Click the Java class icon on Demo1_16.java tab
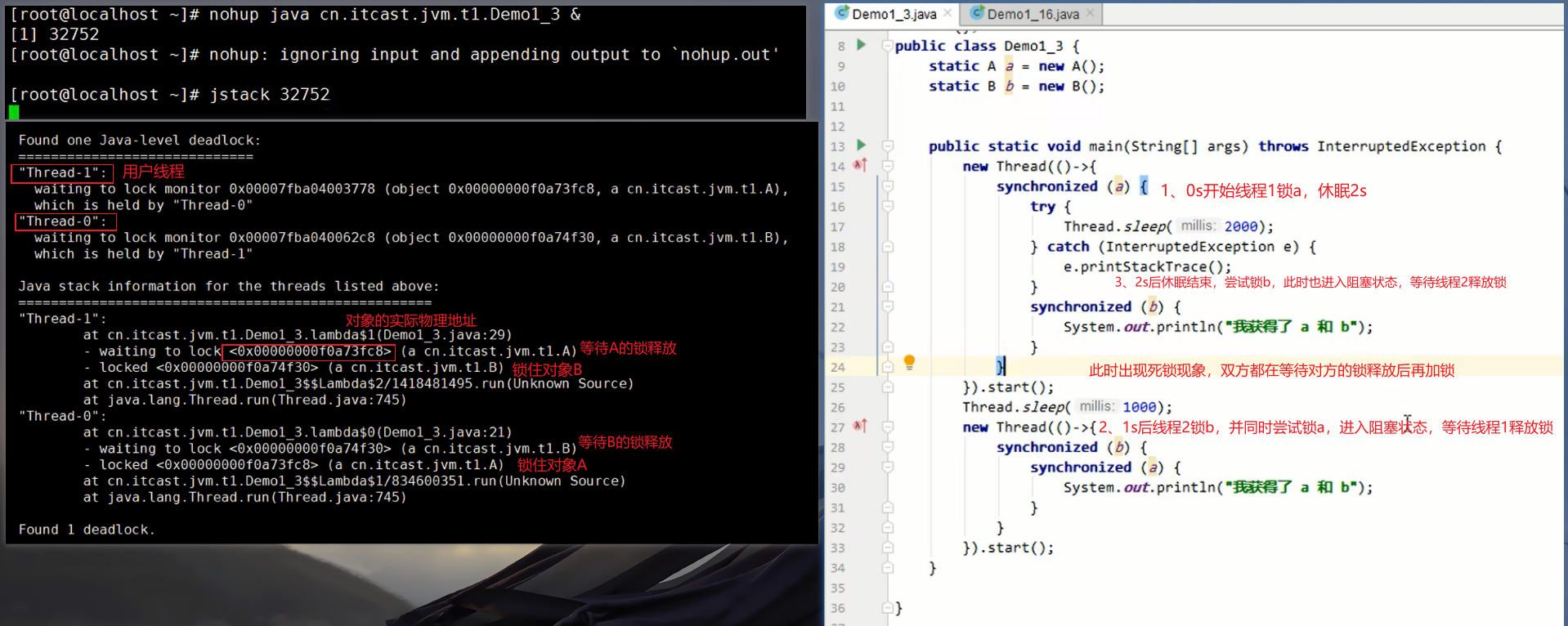The width and height of the screenshot is (1568, 626). pyautogui.click(x=976, y=13)
